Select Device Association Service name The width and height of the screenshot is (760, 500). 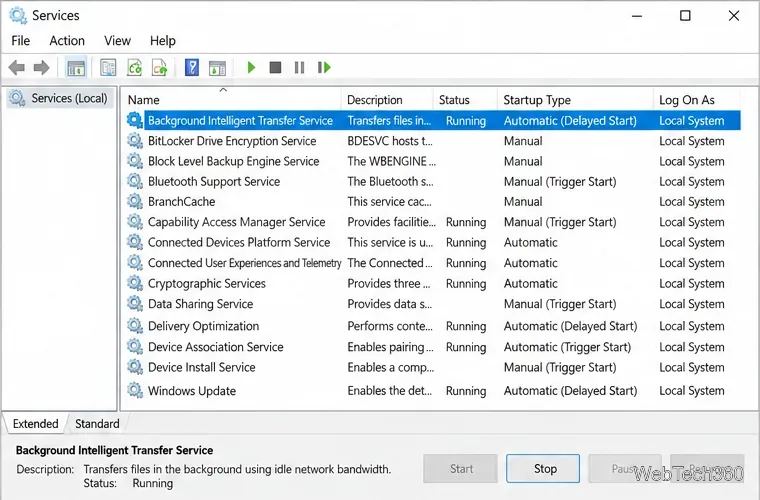216,347
